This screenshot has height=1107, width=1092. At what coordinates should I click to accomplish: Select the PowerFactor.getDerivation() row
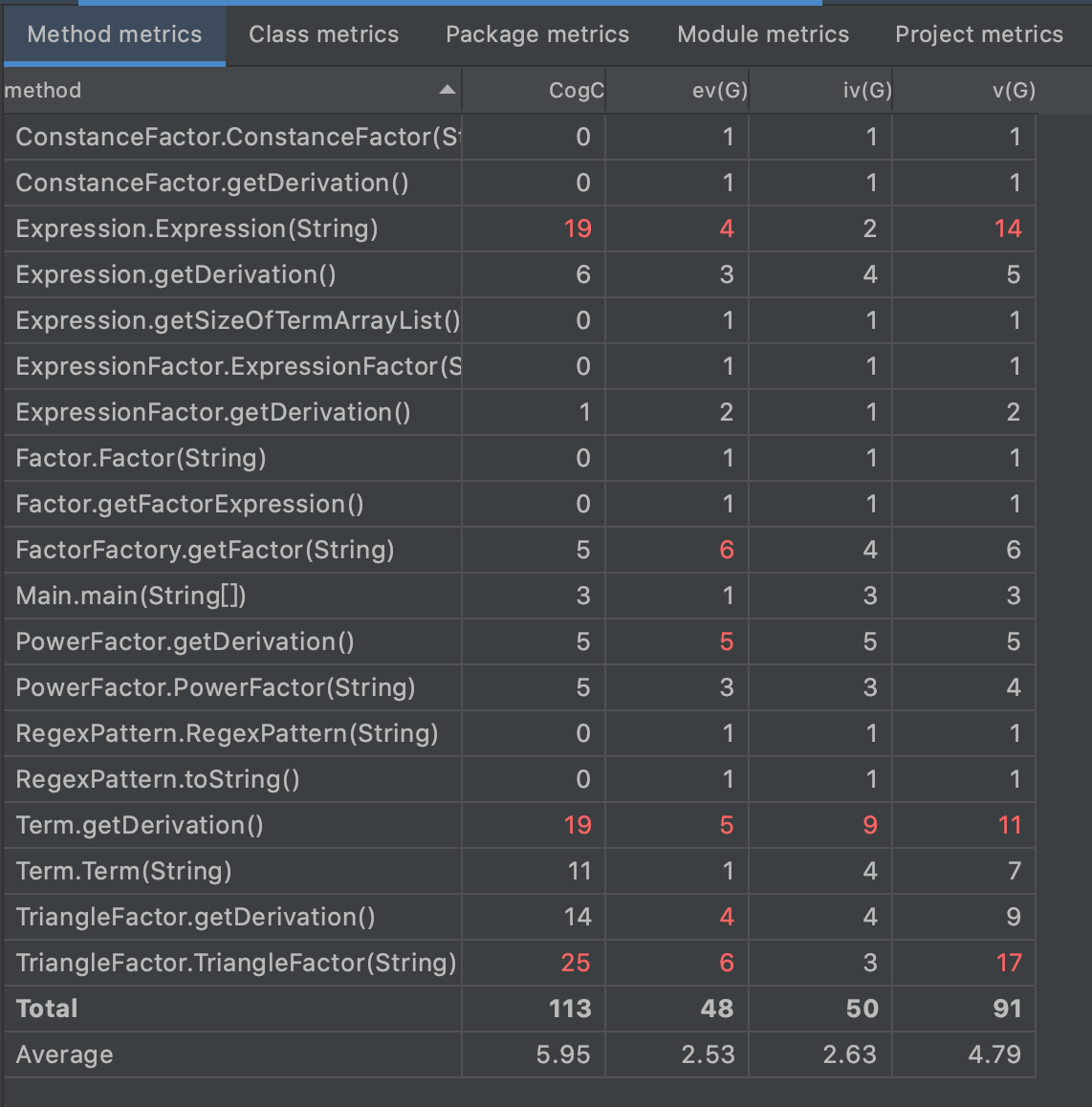185,641
